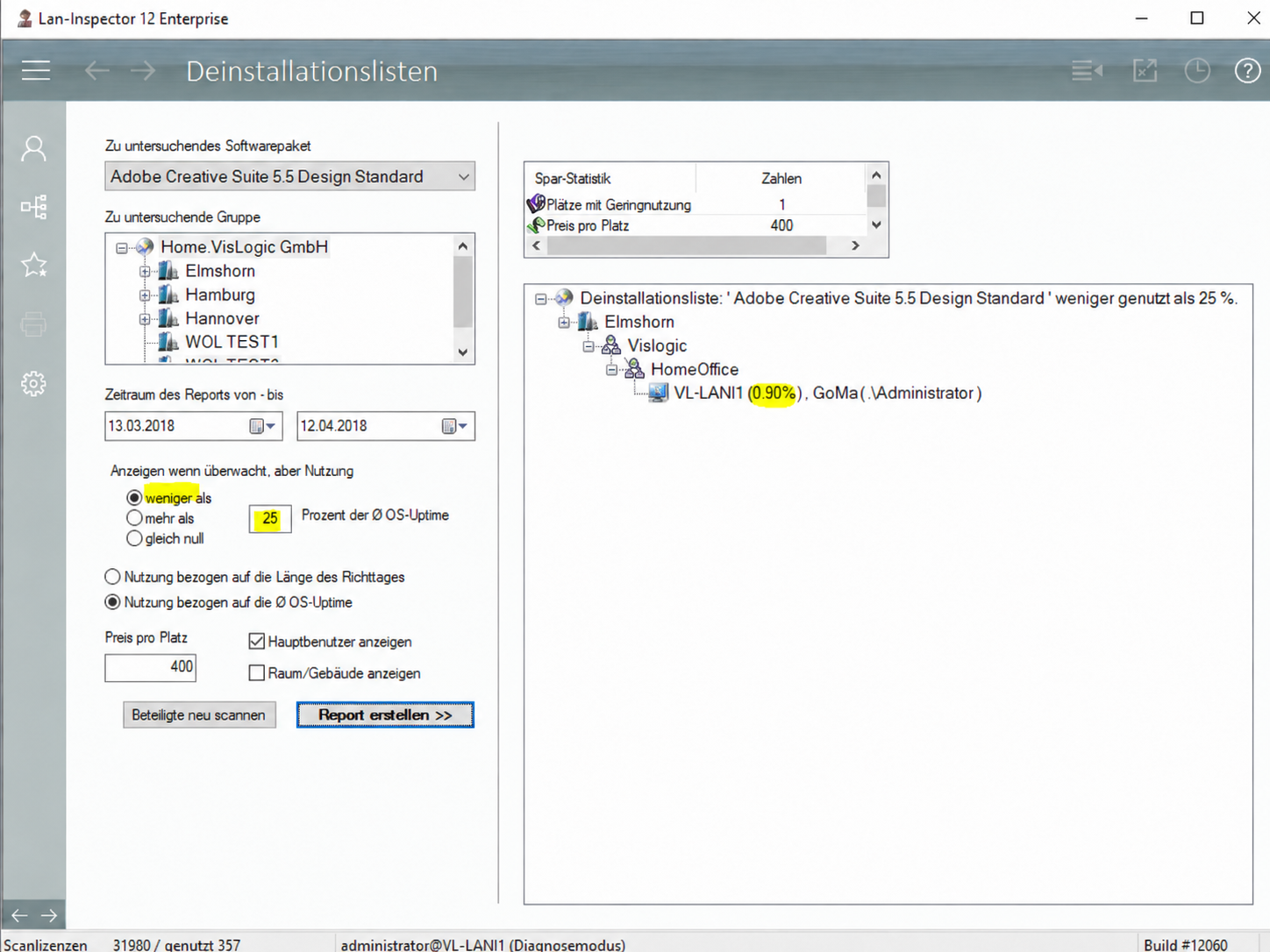Click the Plätze mit Geringnutzung icon
This screenshot has height=952, width=1270.
pos(536,204)
